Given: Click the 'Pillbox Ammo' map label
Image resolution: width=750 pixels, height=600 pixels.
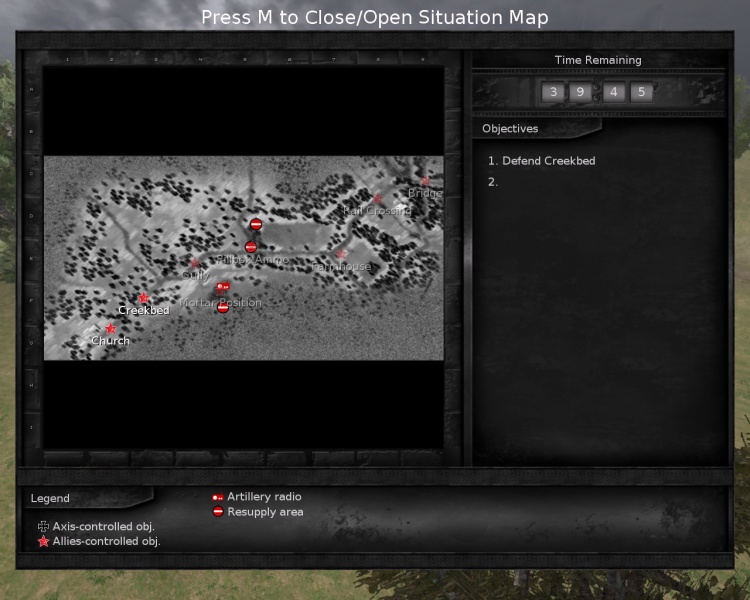Looking at the screenshot, I should [x=253, y=259].
